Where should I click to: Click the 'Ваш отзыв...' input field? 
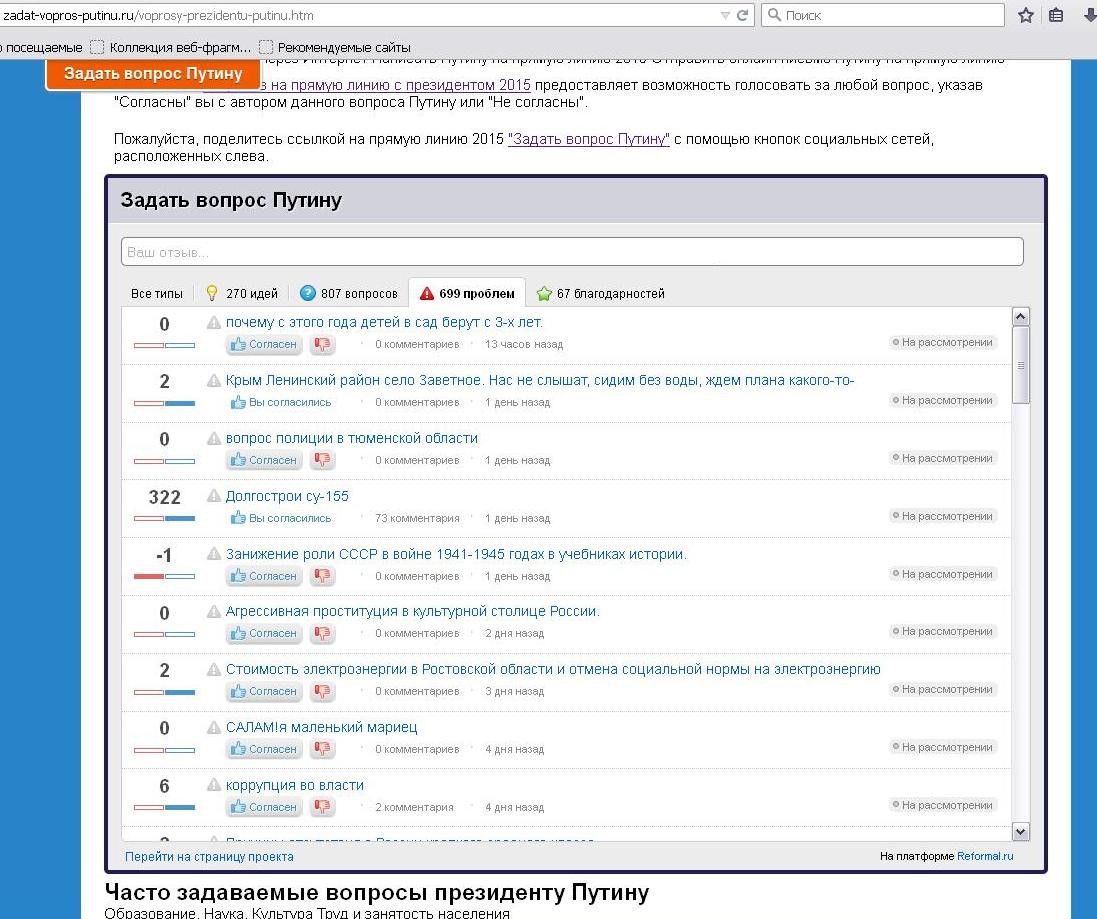tap(572, 252)
